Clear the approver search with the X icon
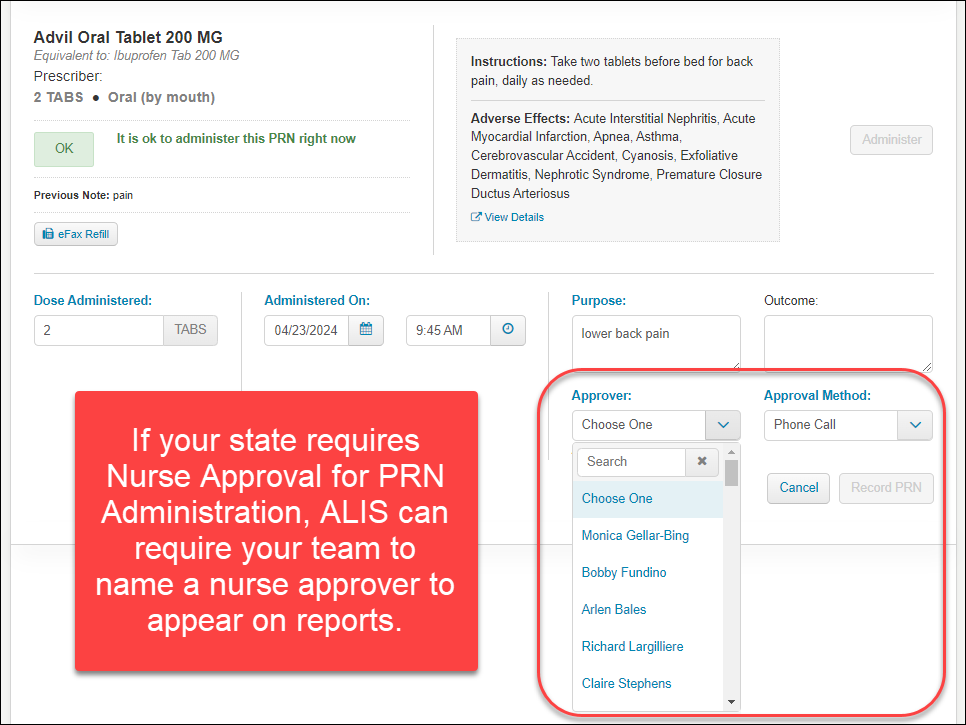The height and width of the screenshot is (725, 966). point(701,462)
